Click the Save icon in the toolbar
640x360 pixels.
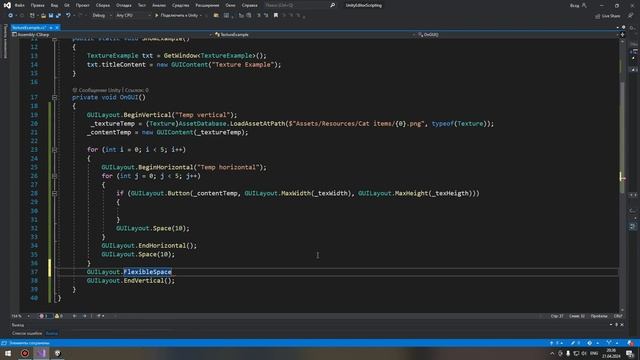click(51, 16)
